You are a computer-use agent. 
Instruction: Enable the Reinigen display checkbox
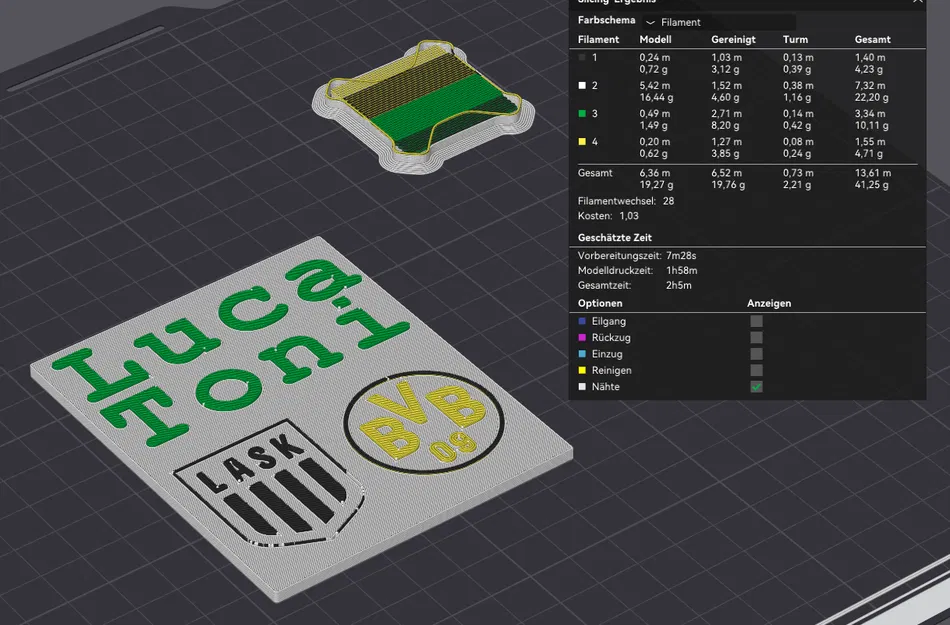[x=756, y=370]
